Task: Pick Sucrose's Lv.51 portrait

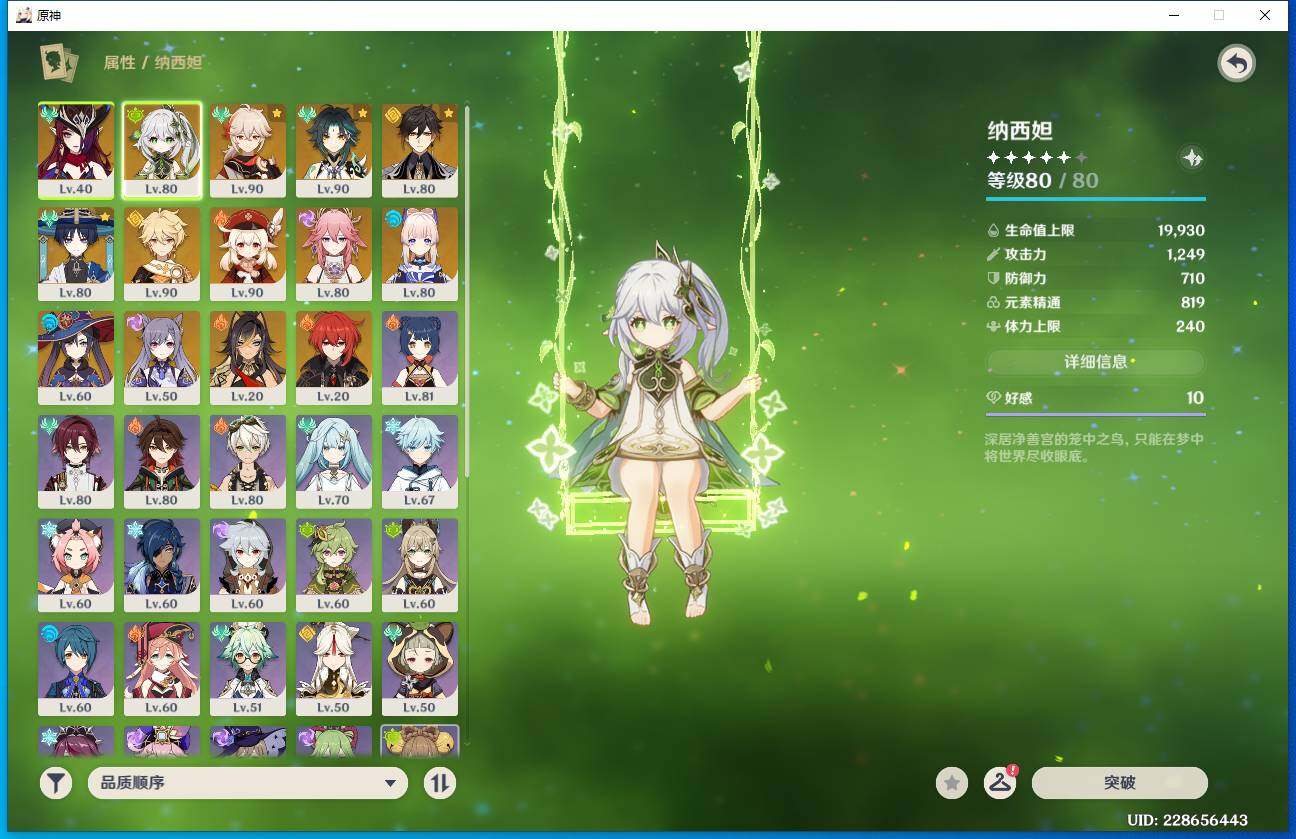Action: [248, 670]
